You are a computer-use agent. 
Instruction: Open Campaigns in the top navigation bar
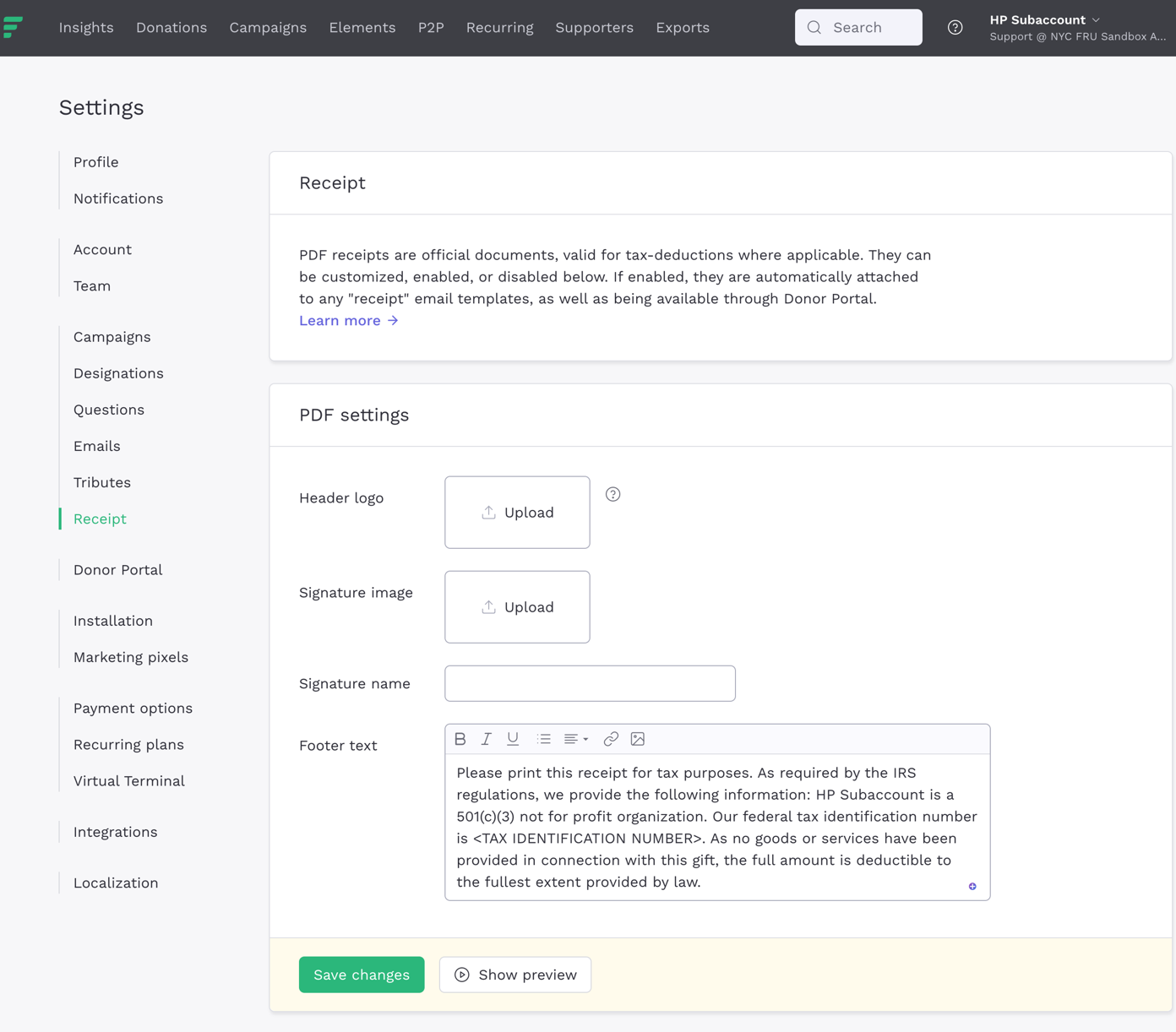coord(268,28)
